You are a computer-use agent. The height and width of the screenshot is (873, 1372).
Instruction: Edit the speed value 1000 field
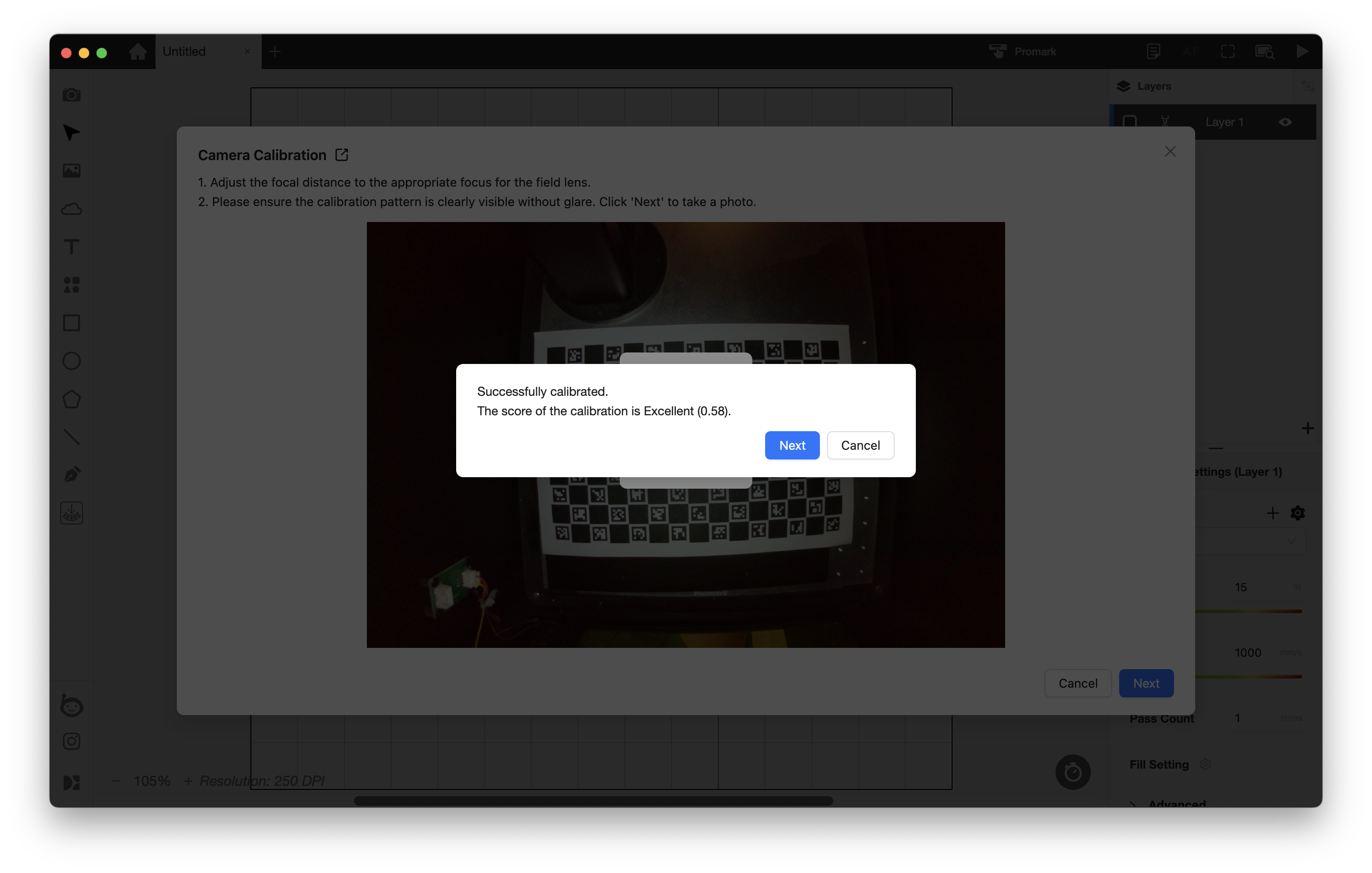[x=1247, y=653]
